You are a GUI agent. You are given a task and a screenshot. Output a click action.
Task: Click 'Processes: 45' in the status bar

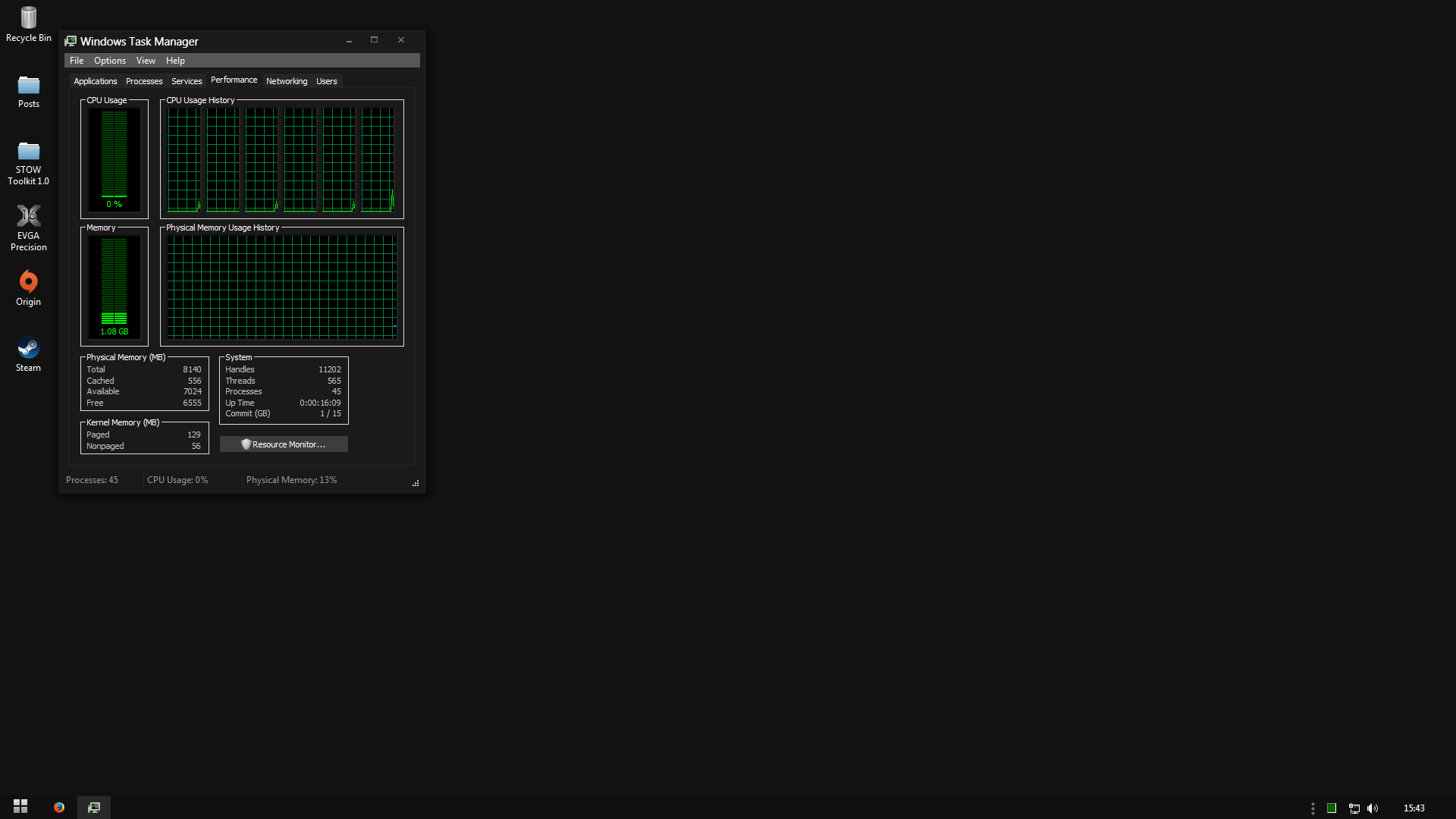pos(92,480)
